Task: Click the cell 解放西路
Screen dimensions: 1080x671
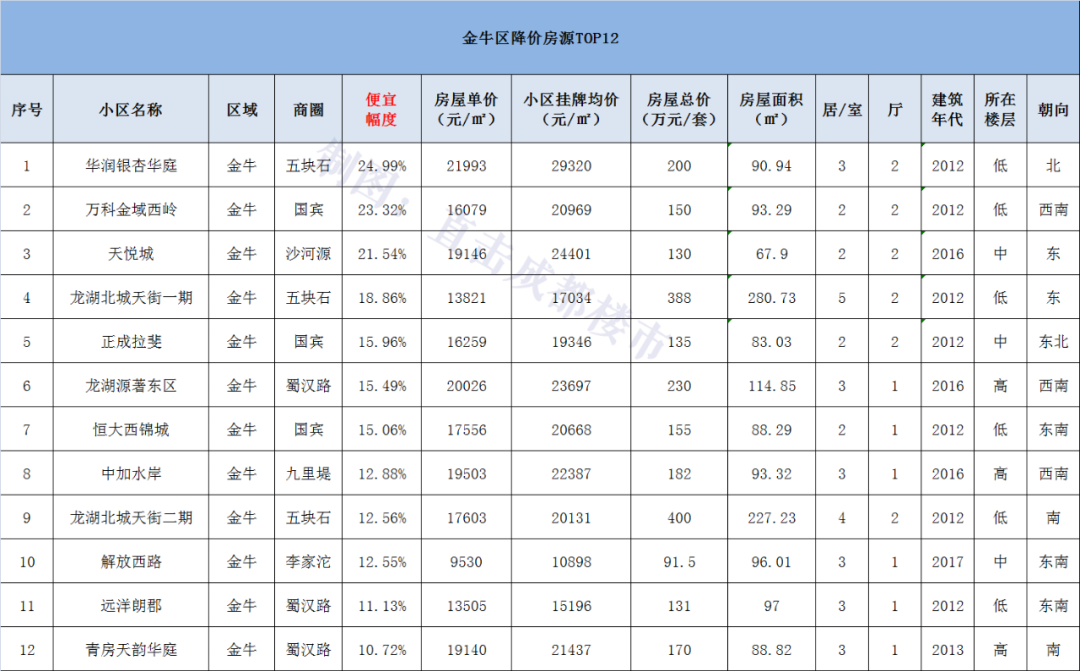Action: (x=131, y=562)
